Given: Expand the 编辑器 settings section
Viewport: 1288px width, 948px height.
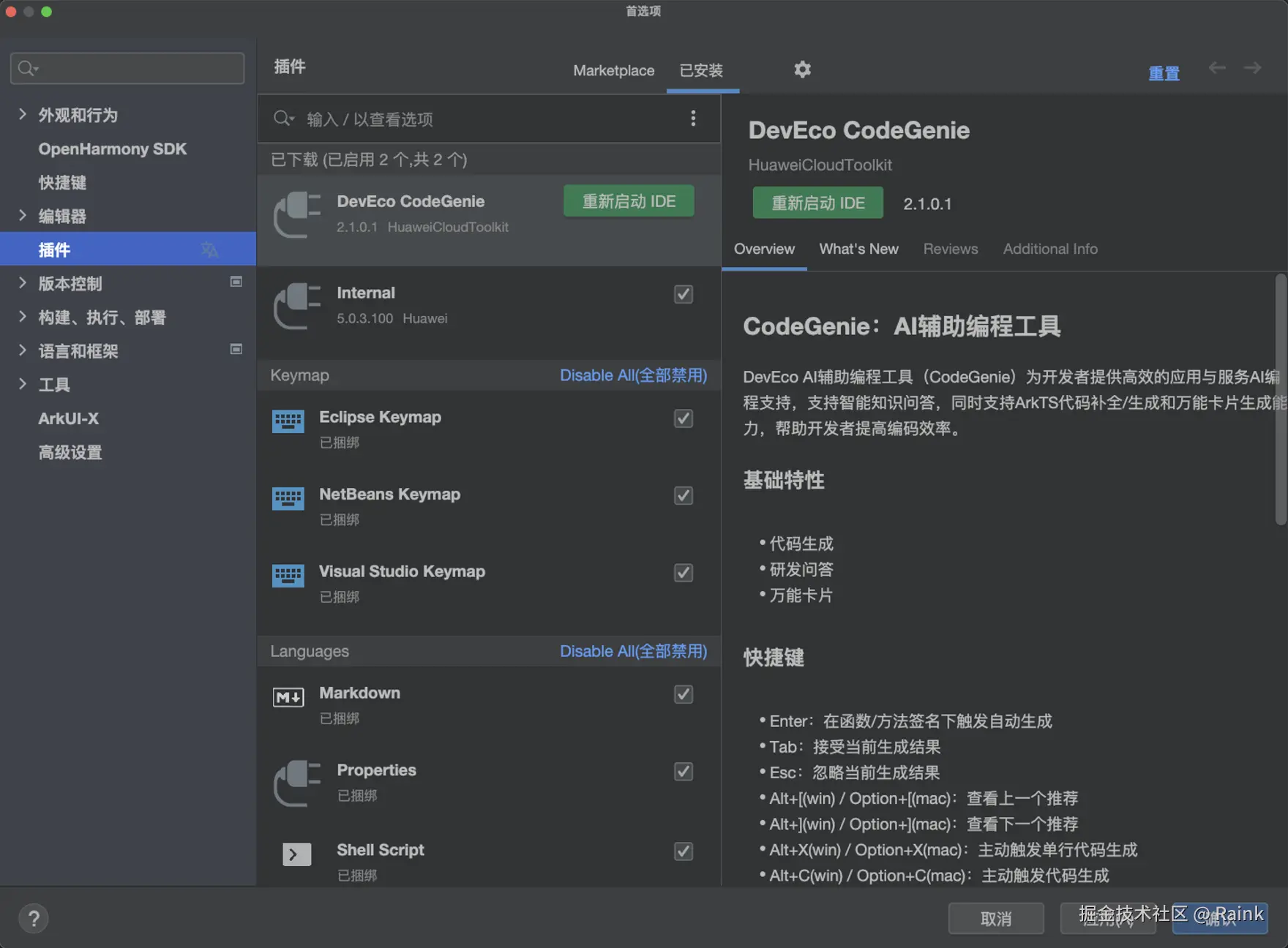Looking at the screenshot, I should (22, 215).
